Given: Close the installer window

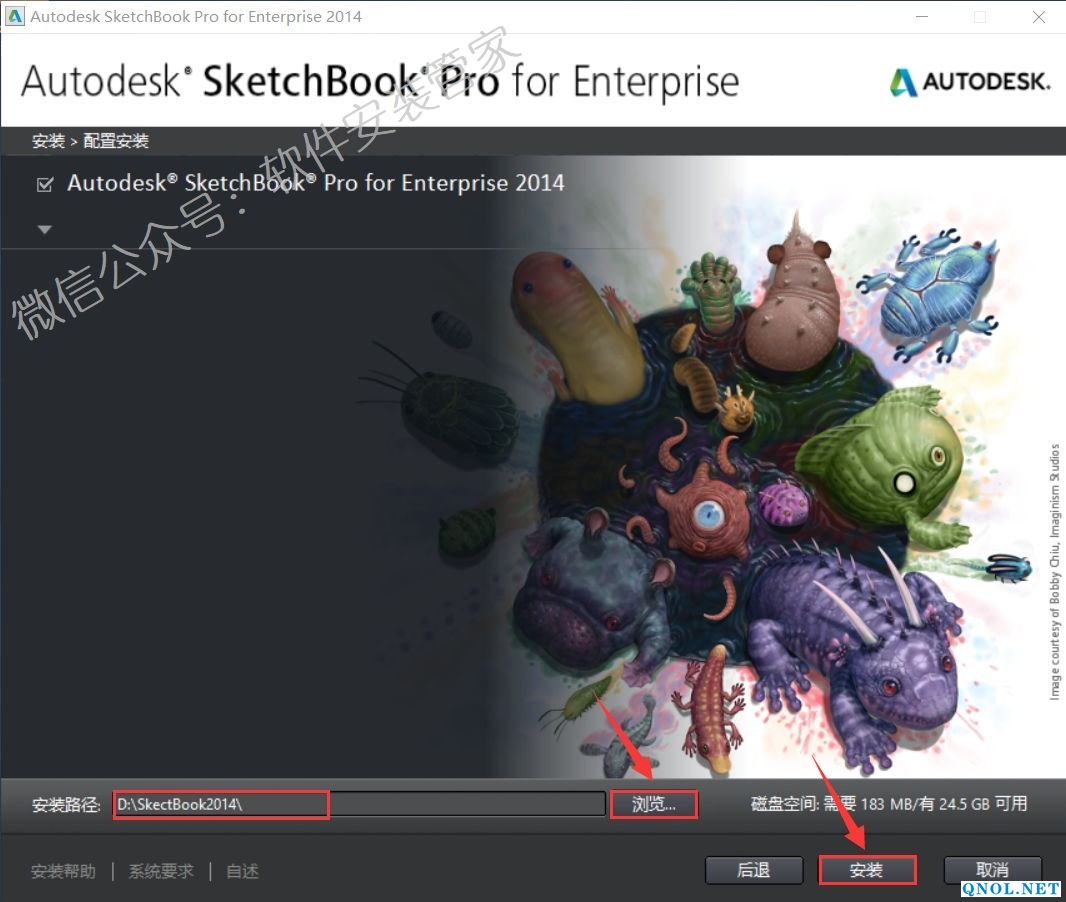Looking at the screenshot, I should (x=1038, y=16).
